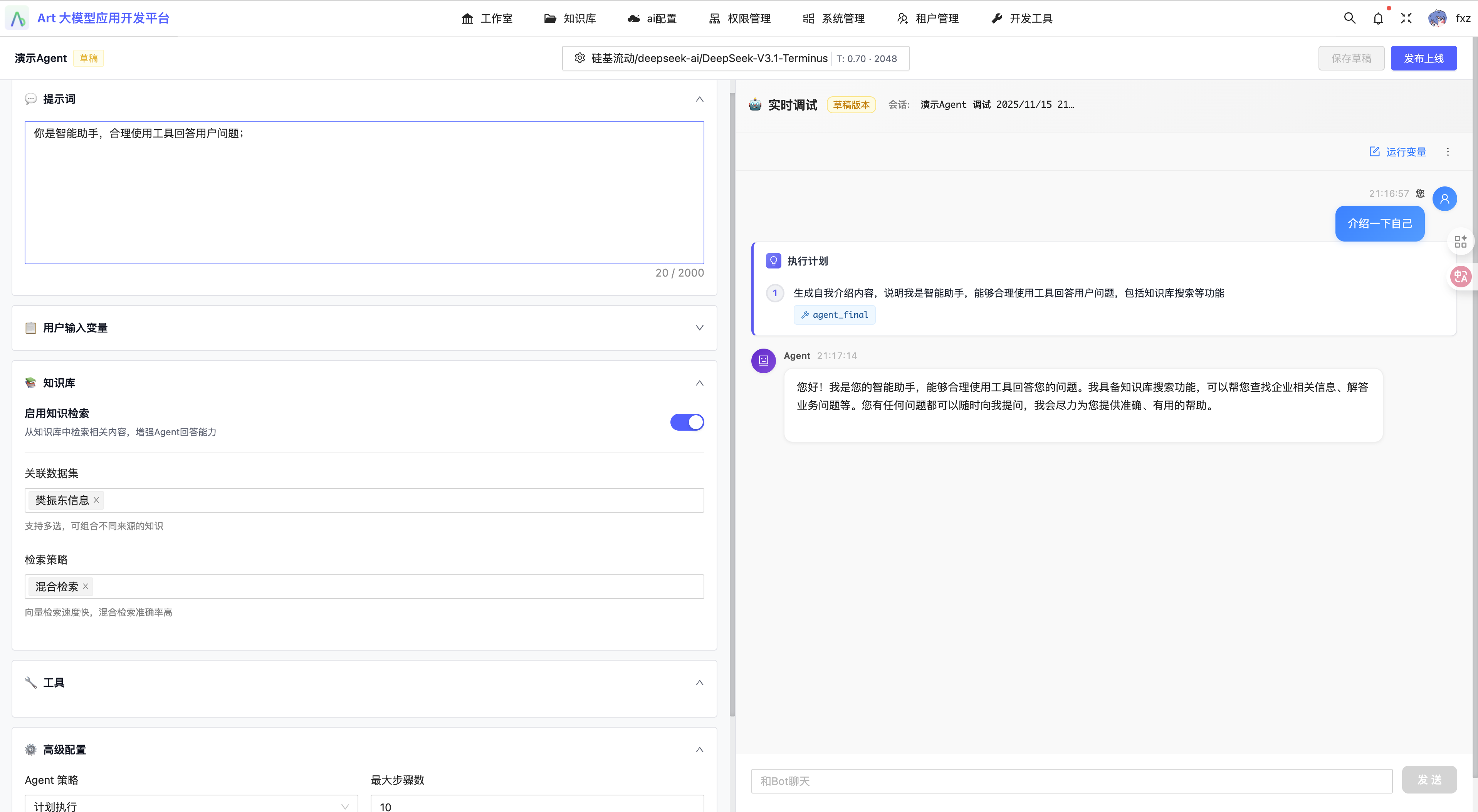Image resolution: width=1478 pixels, height=812 pixels.
Task: Click the pink translate floating icon
Action: tap(1460, 277)
